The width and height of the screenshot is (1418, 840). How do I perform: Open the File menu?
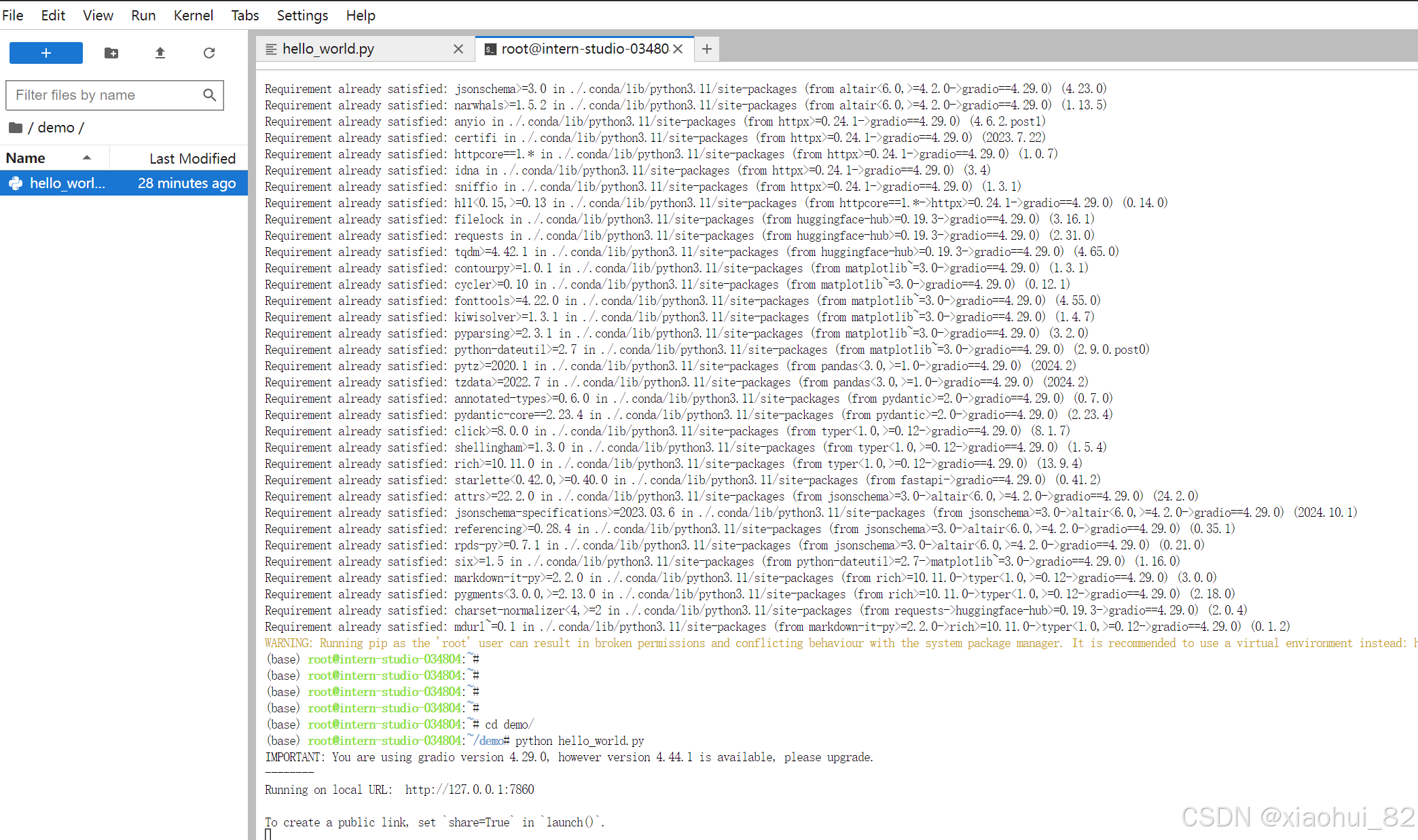tap(13, 15)
